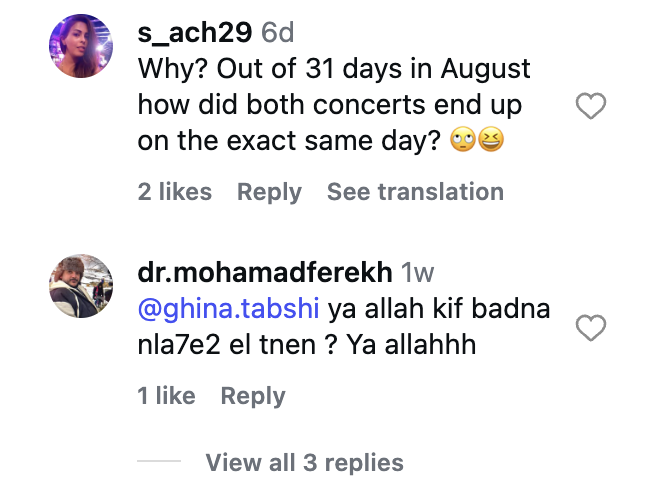Go to the s_ach29 username profile
The height and width of the screenshot is (478, 650).
(195, 32)
